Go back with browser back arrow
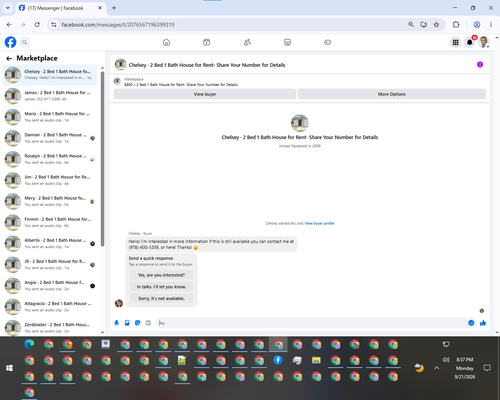Image resolution: width=500 pixels, height=400 pixels. coord(9,25)
